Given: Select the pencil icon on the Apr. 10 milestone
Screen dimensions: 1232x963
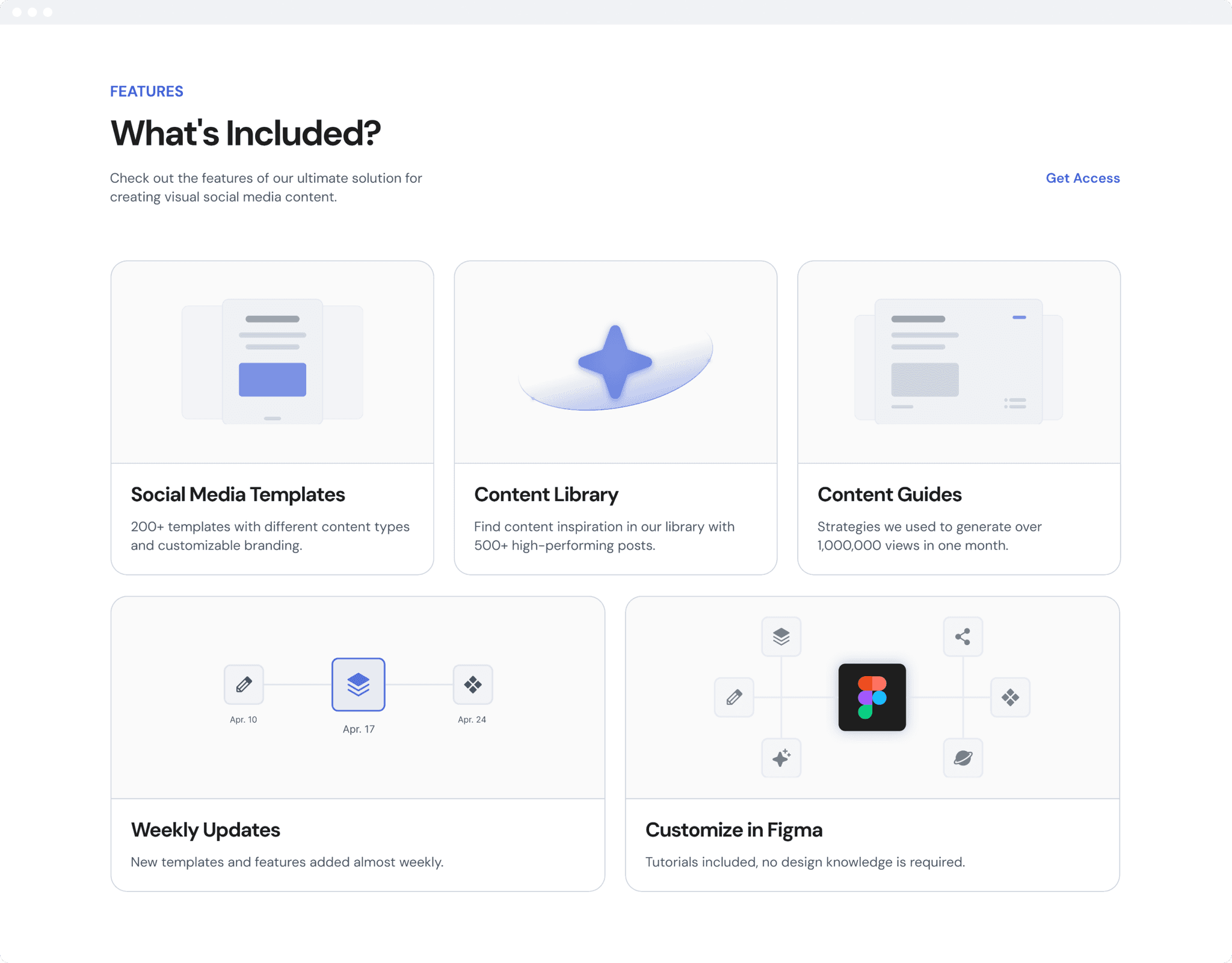Looking at the screenshot, I should 243,685.
